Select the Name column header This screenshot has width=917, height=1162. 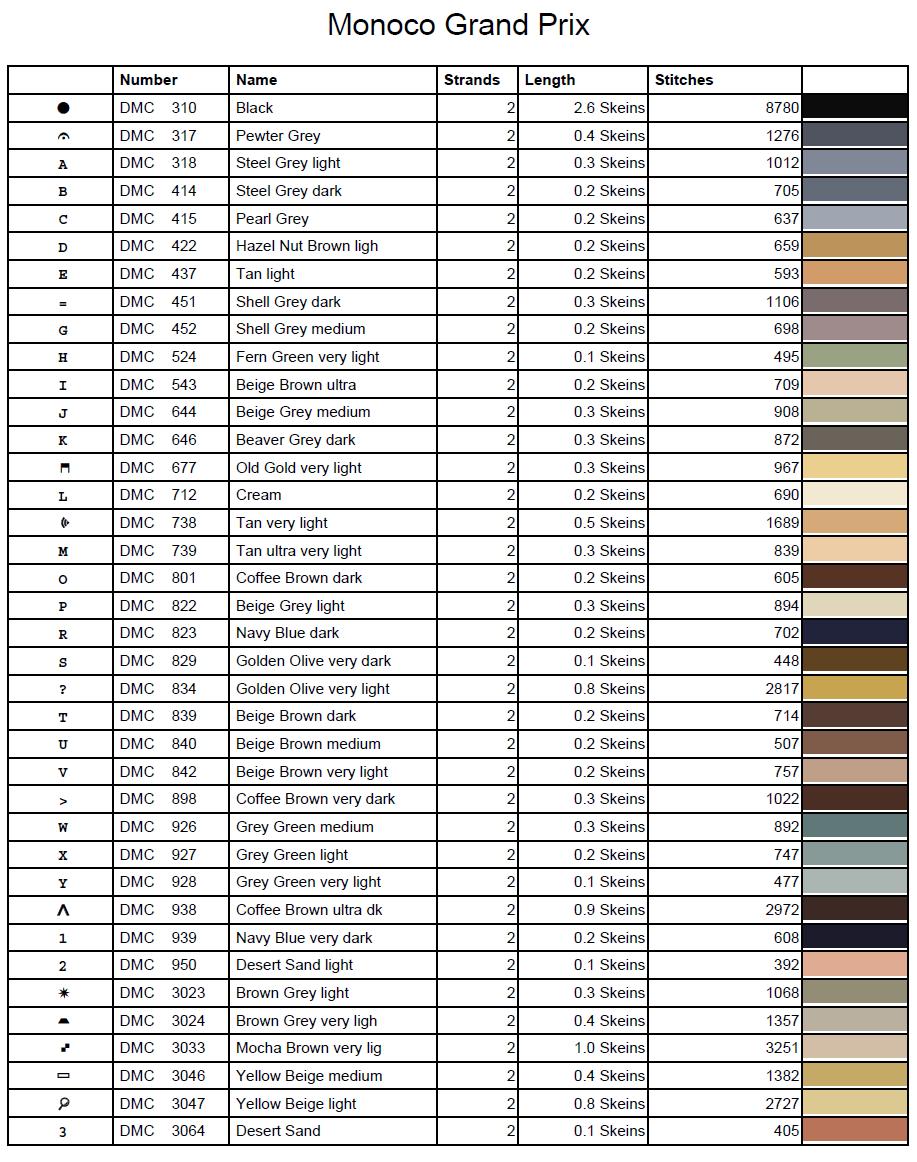(x=257, y=80)
